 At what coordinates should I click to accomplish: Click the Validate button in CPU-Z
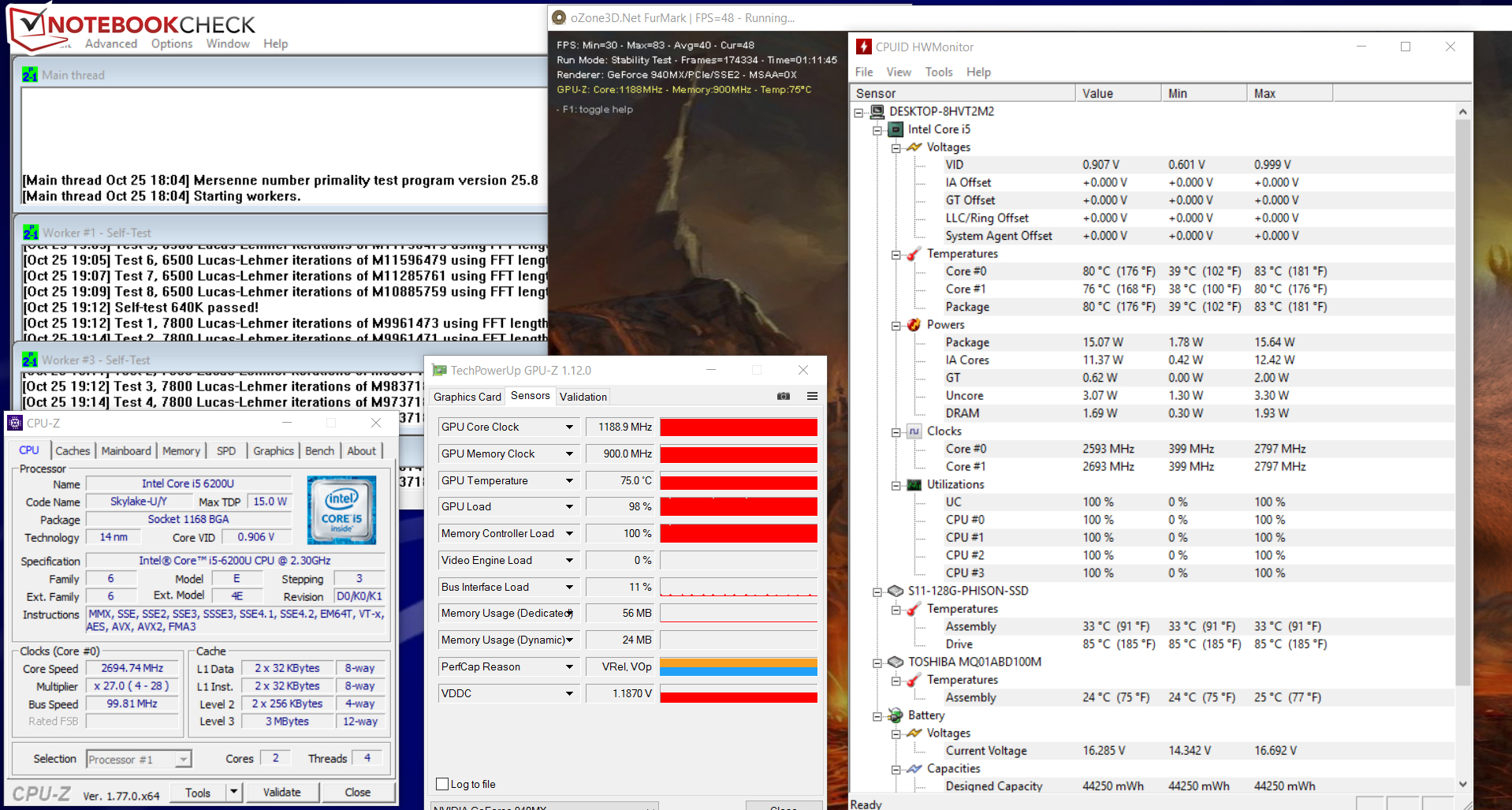281,792
